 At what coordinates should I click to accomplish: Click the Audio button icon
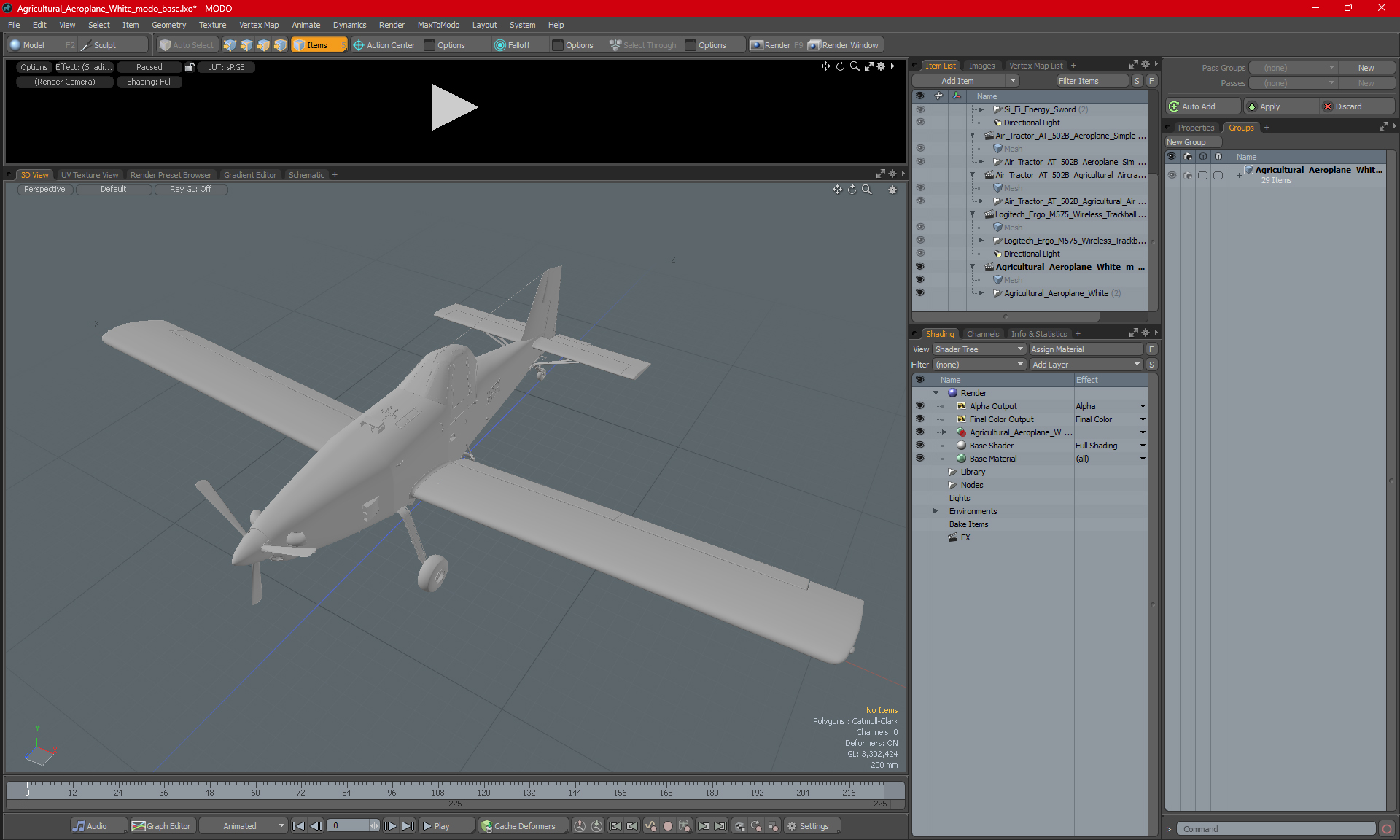79,826
